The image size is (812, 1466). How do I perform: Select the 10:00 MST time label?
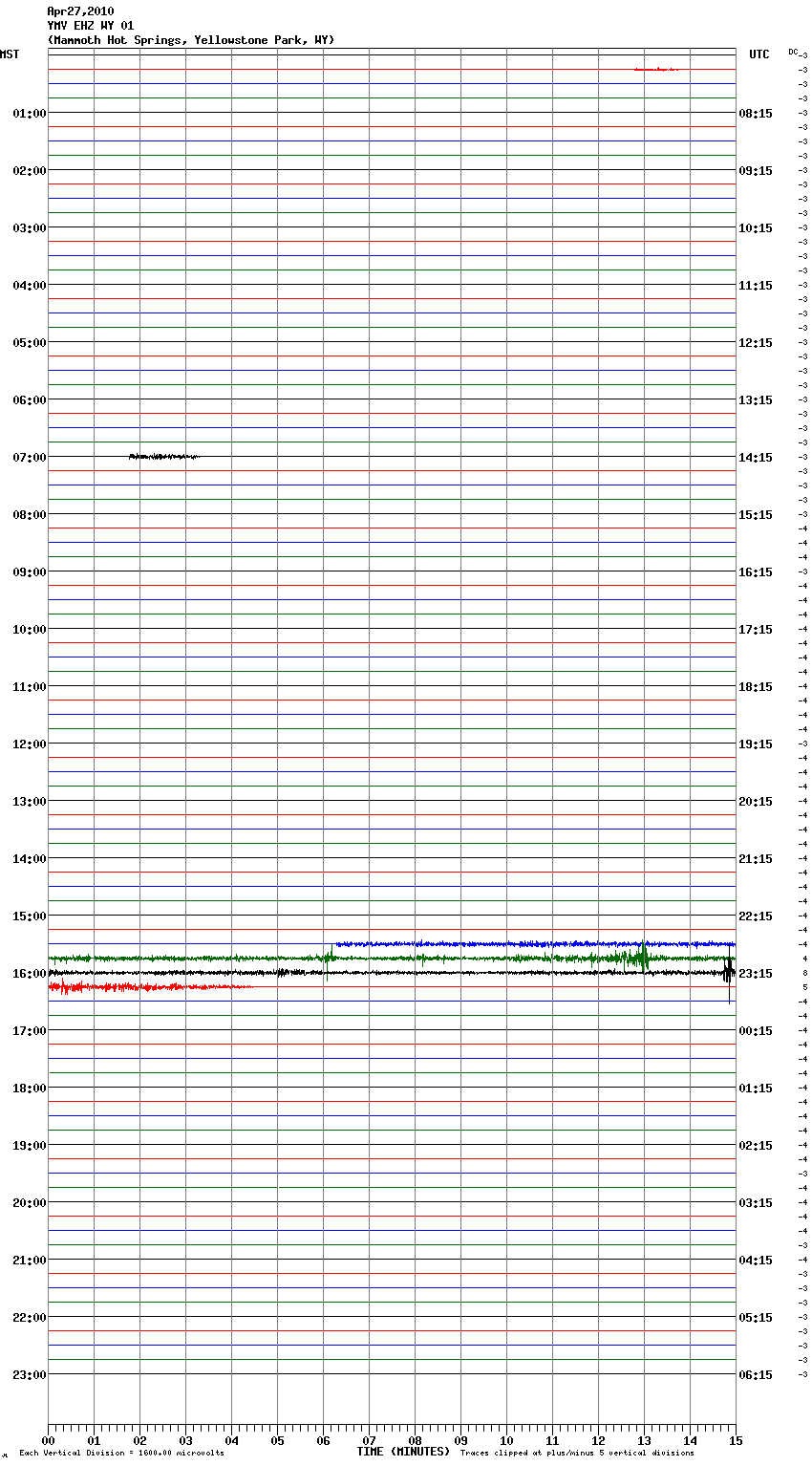(30, 630)
